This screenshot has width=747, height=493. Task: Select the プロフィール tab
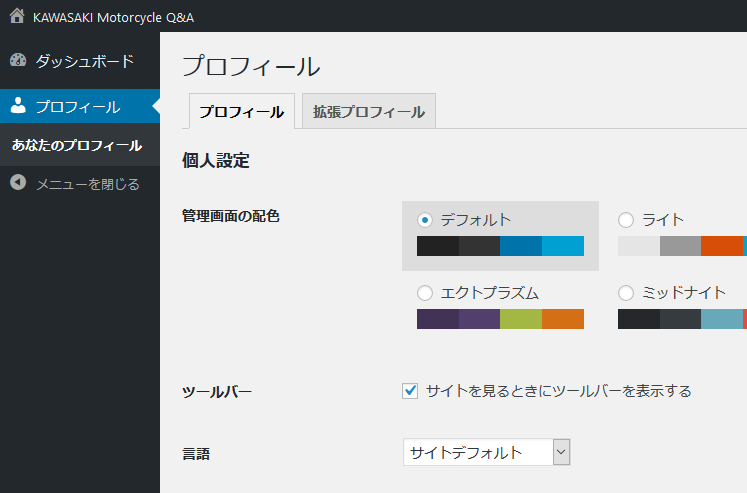coord(242,111)
